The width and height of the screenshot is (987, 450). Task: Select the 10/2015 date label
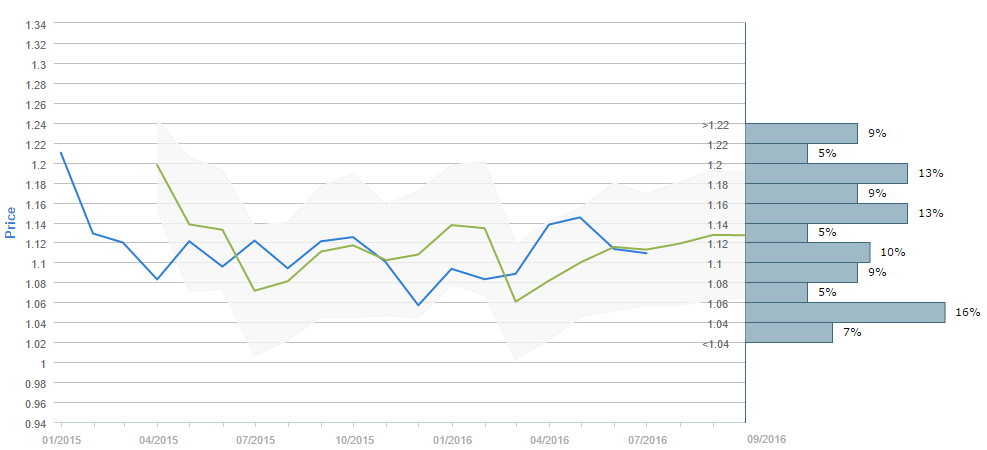point(353,439)
